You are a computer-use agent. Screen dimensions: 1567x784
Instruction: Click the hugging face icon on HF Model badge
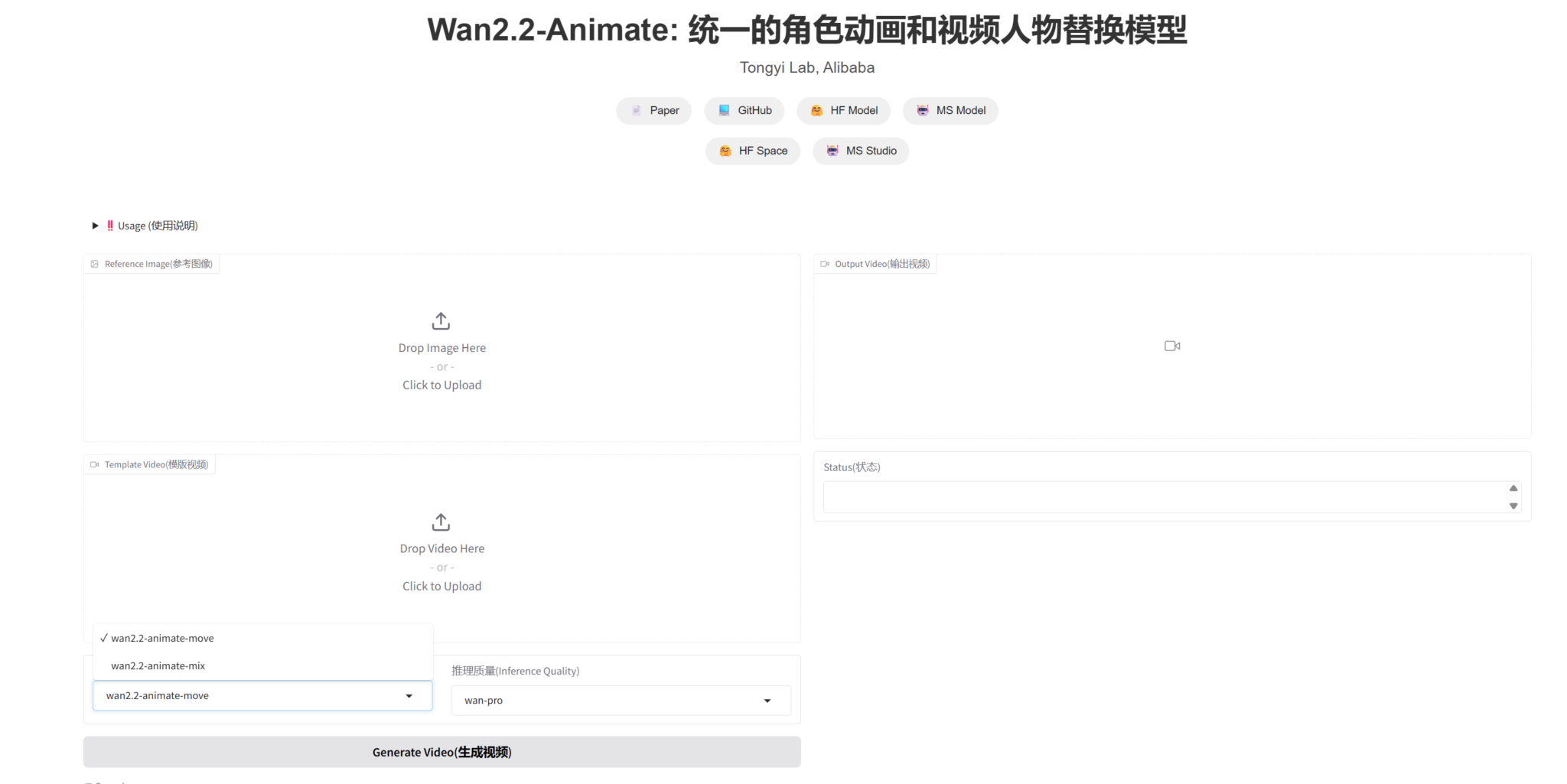pos(816,110)
